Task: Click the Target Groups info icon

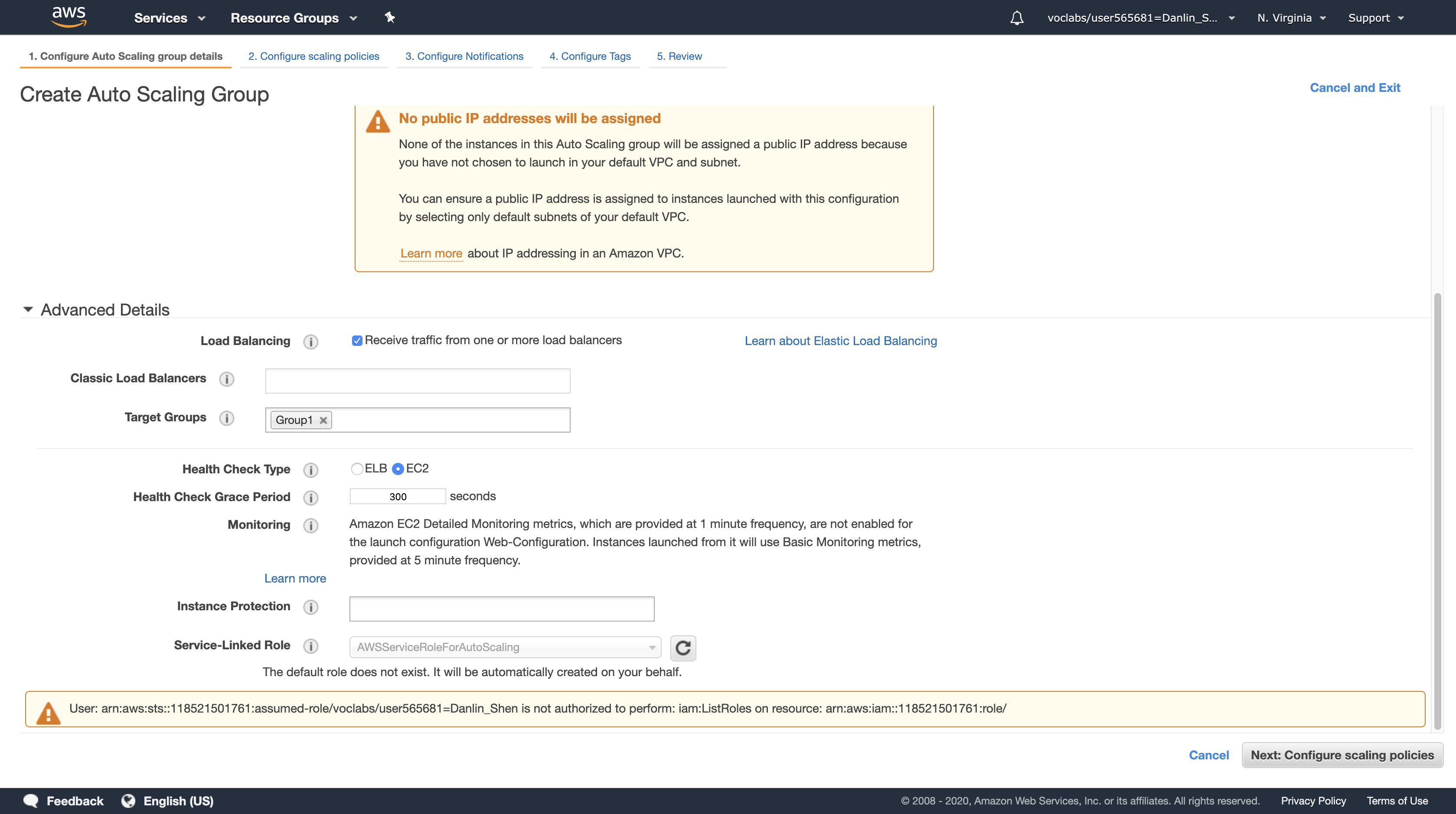Action: (x=227, y=418)
